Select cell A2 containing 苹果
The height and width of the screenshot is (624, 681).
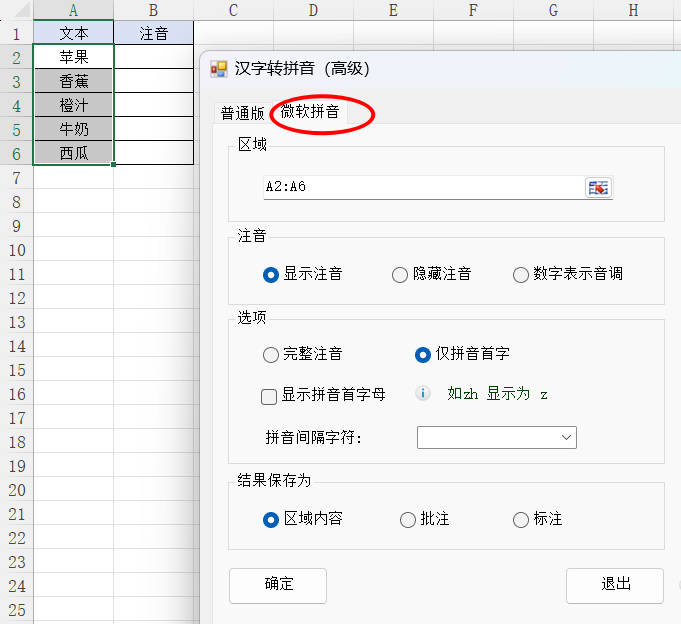(73, 57)
